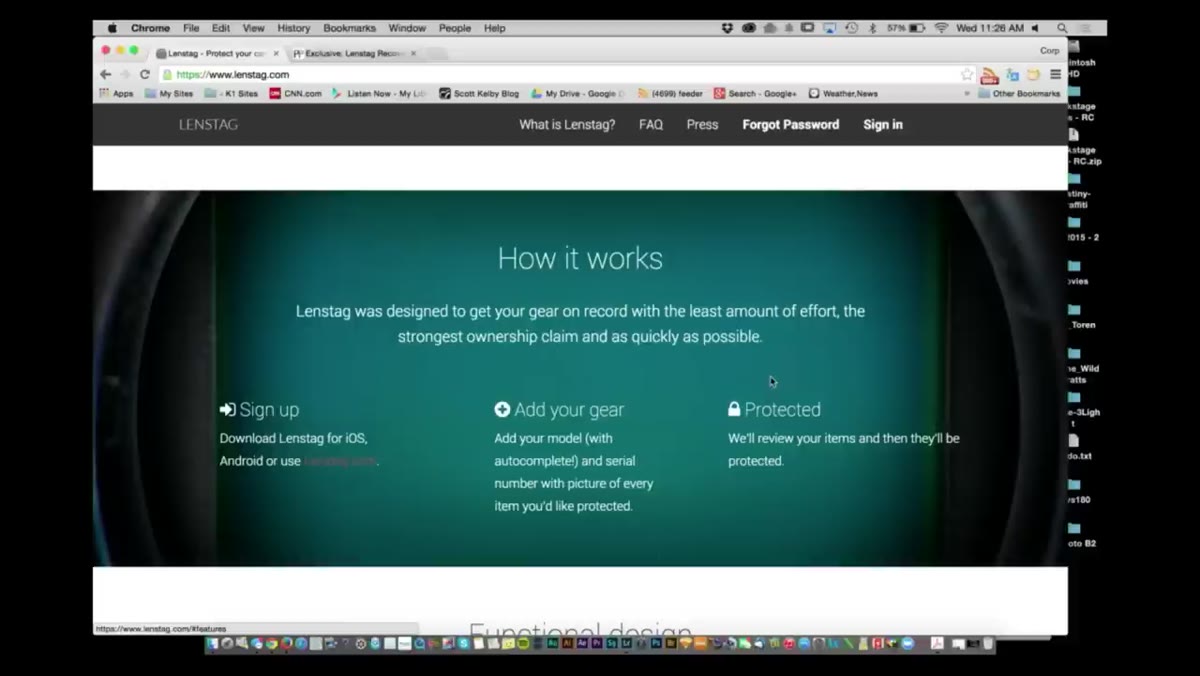Click the sign-in icon beside Sign up
The width and height of the screenshot is (1200, 676).
[228, 409]
